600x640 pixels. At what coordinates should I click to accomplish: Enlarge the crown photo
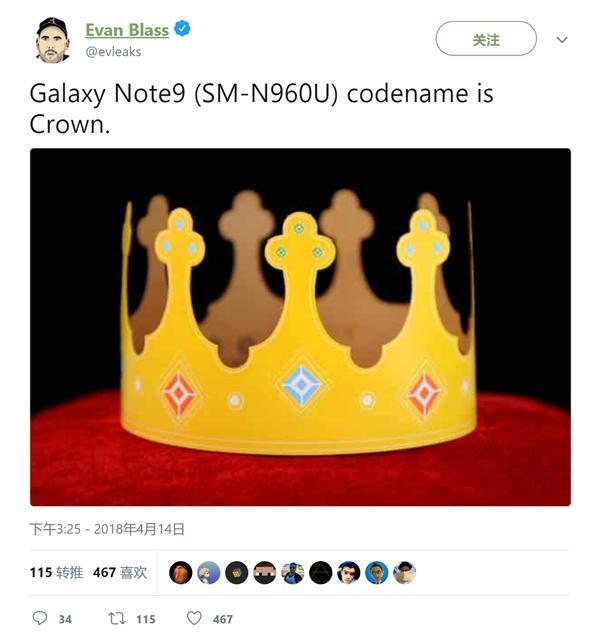(300, 327)
